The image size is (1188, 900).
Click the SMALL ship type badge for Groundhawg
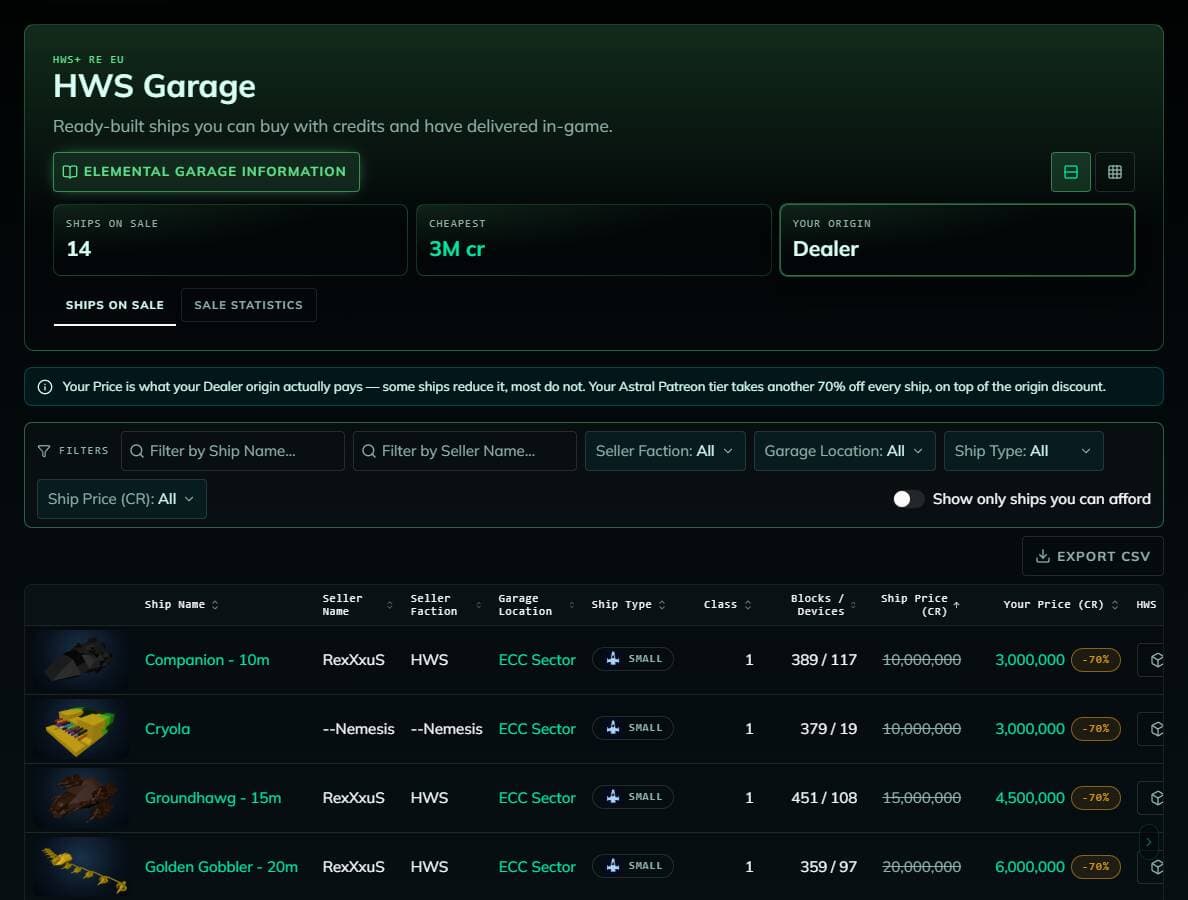tap(633, 797)
